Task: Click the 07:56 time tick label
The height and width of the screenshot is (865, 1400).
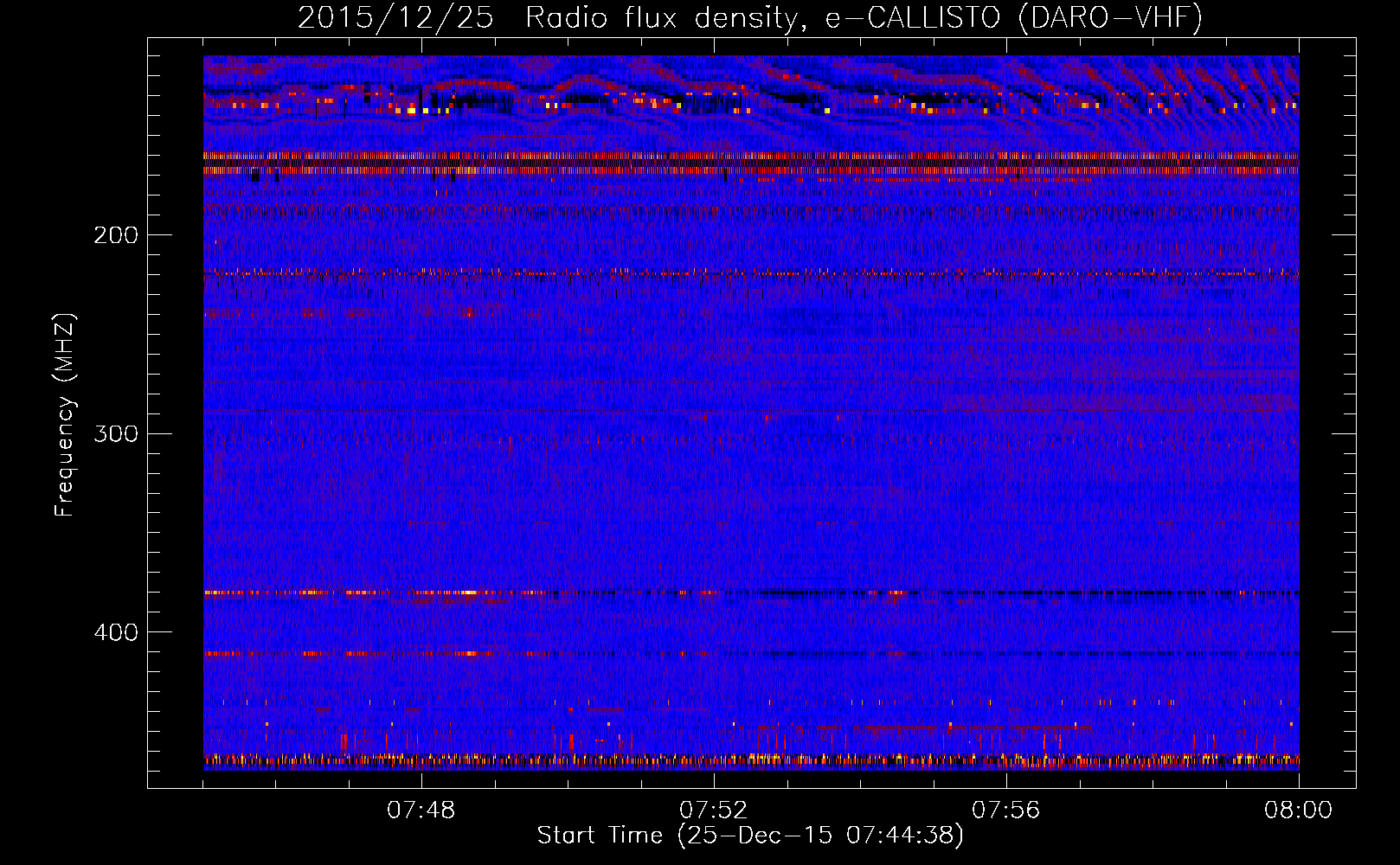Action: click(1006, 811)
